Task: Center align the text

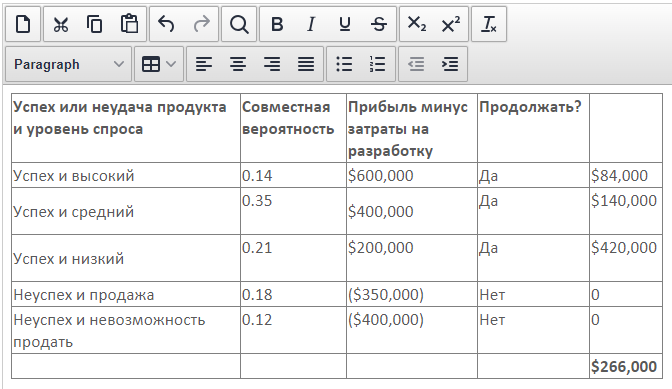Action: [238, 64]
